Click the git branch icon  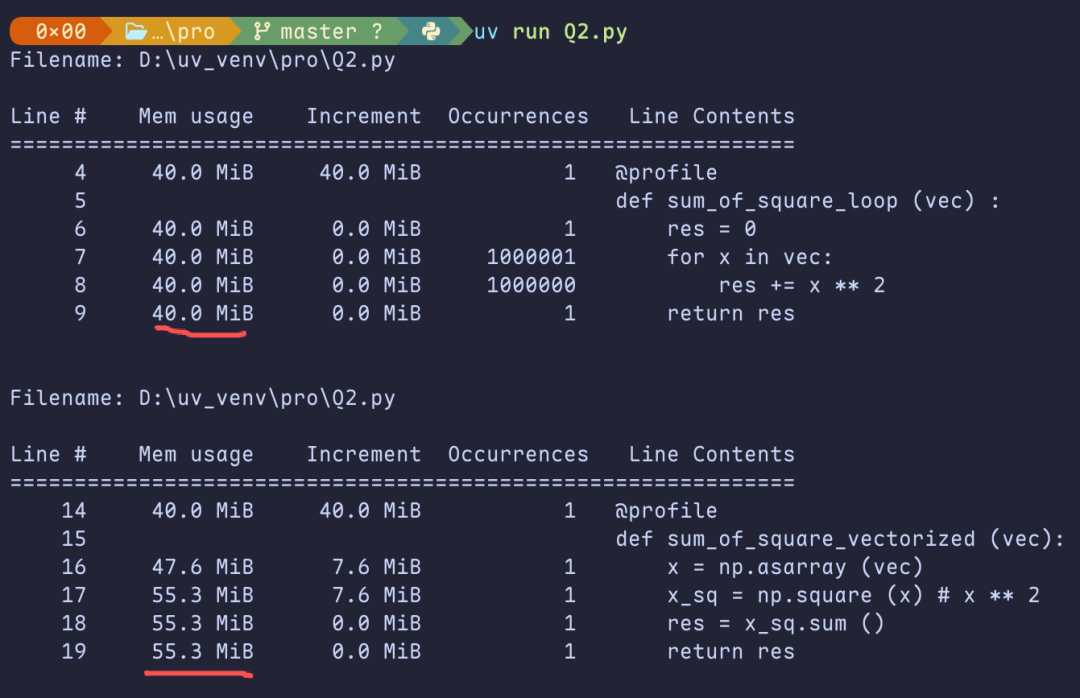pos(262,31)
